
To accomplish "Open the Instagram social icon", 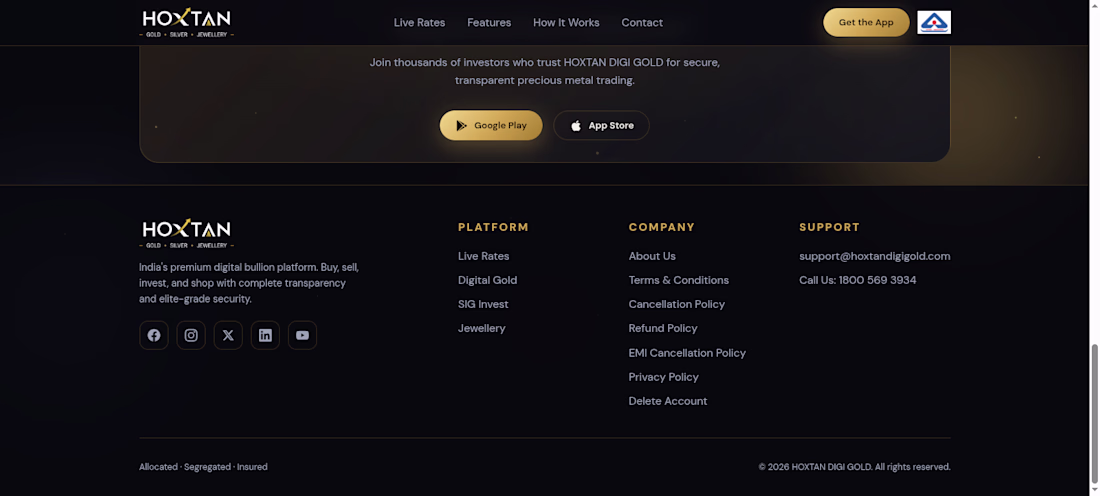I will pyautogui.click(x=191, y=335).
